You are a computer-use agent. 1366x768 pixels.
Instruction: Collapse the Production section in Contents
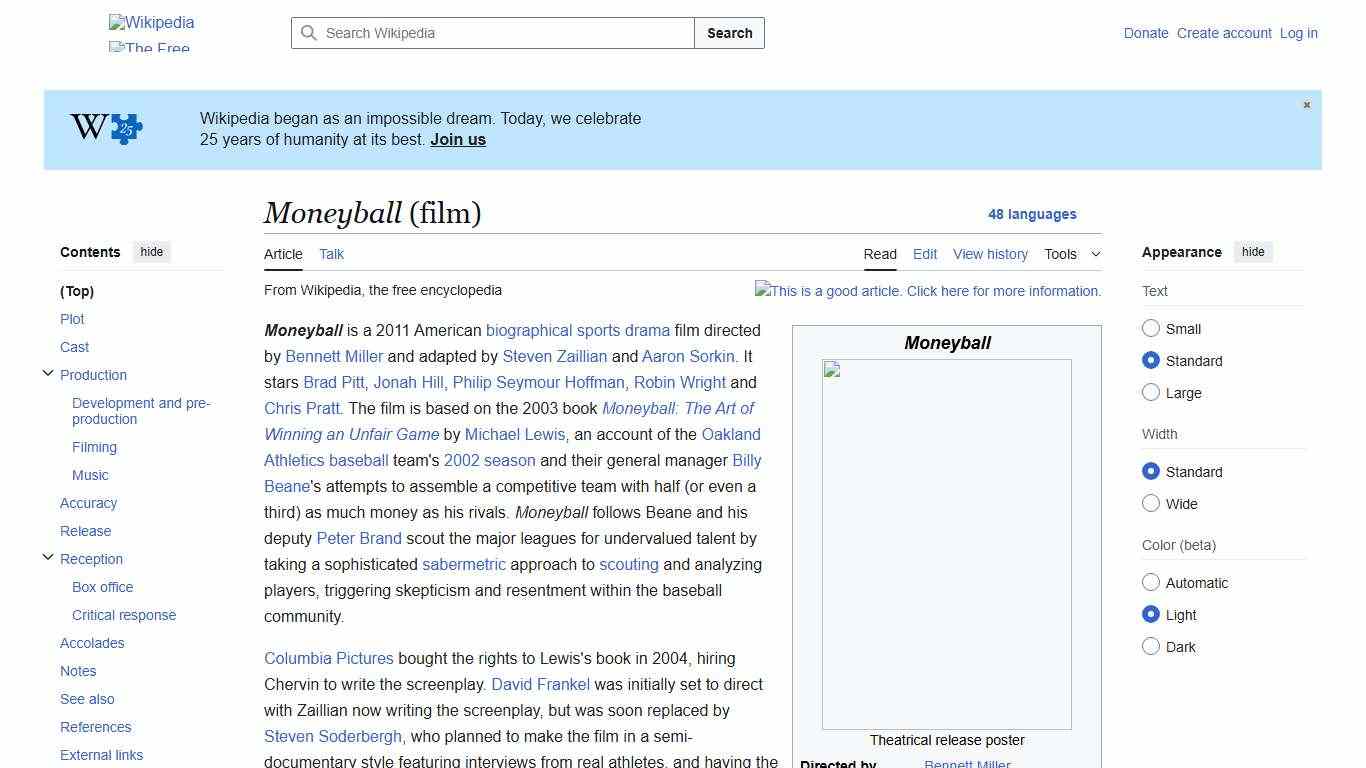click(x=48, y=372)
